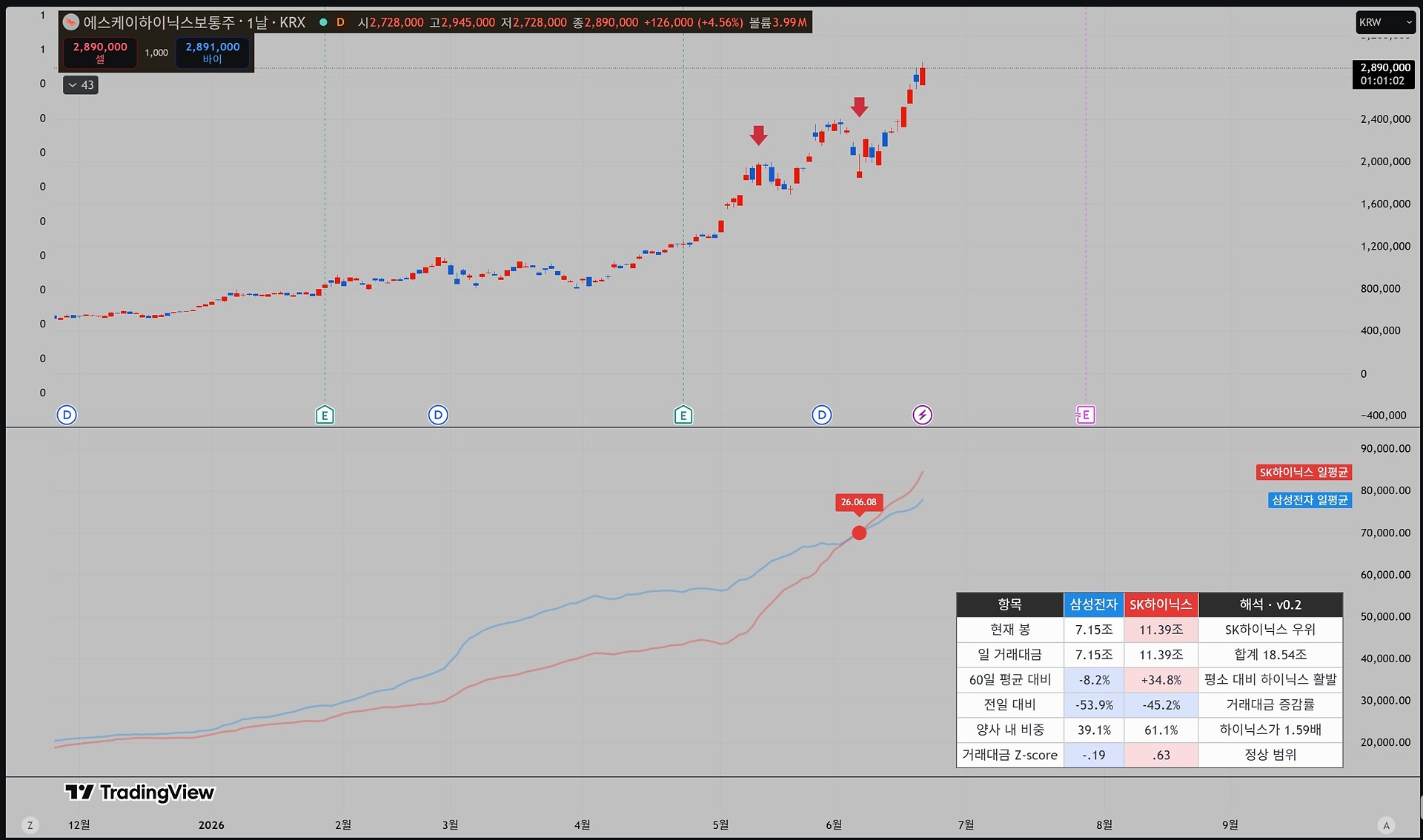This screenshot has height=840, width=1423.
Task: Click the dividend D marker in late February
Action: tap(438, 415)
